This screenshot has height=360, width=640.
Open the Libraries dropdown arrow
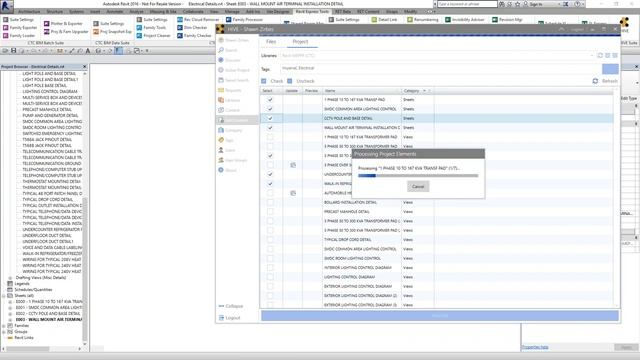(591, 56)
